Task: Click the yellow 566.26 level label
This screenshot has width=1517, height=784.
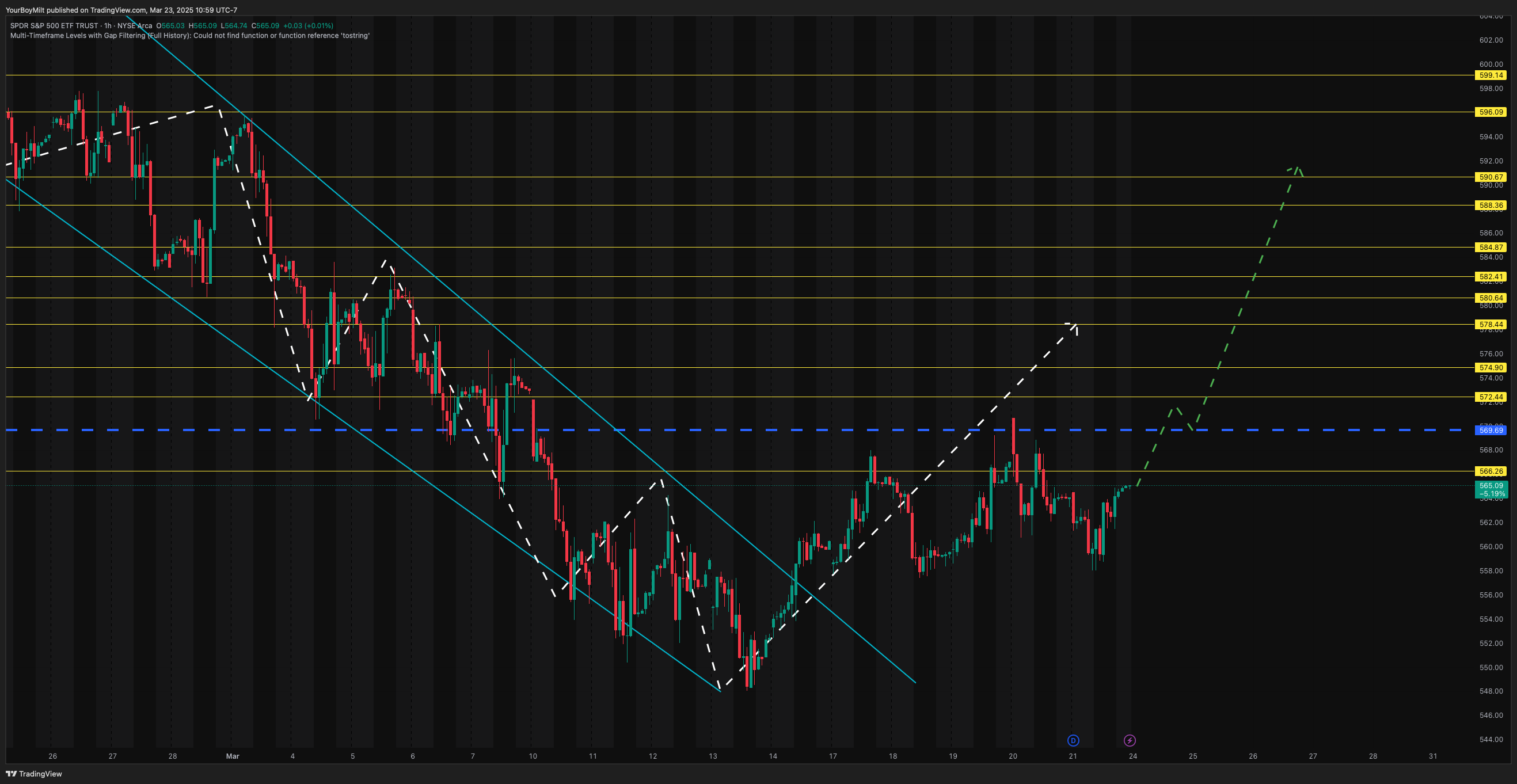Action: pyautogui.click(x=1491, y=471)
